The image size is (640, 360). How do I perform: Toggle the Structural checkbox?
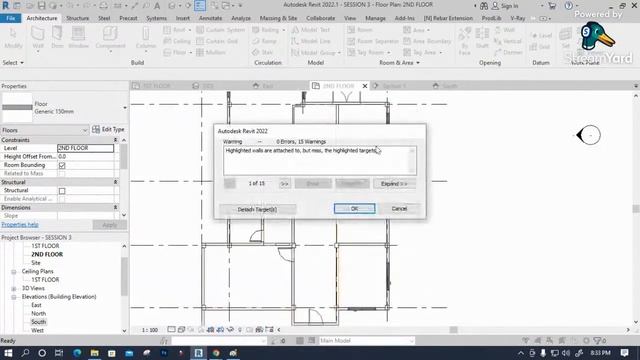point(62,191)
